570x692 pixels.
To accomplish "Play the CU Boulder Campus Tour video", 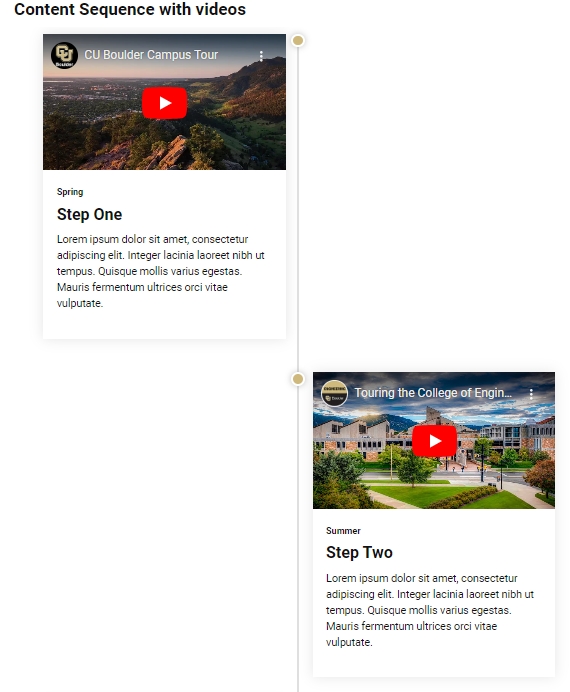I will pyautogui.click(x=165, y=103).
